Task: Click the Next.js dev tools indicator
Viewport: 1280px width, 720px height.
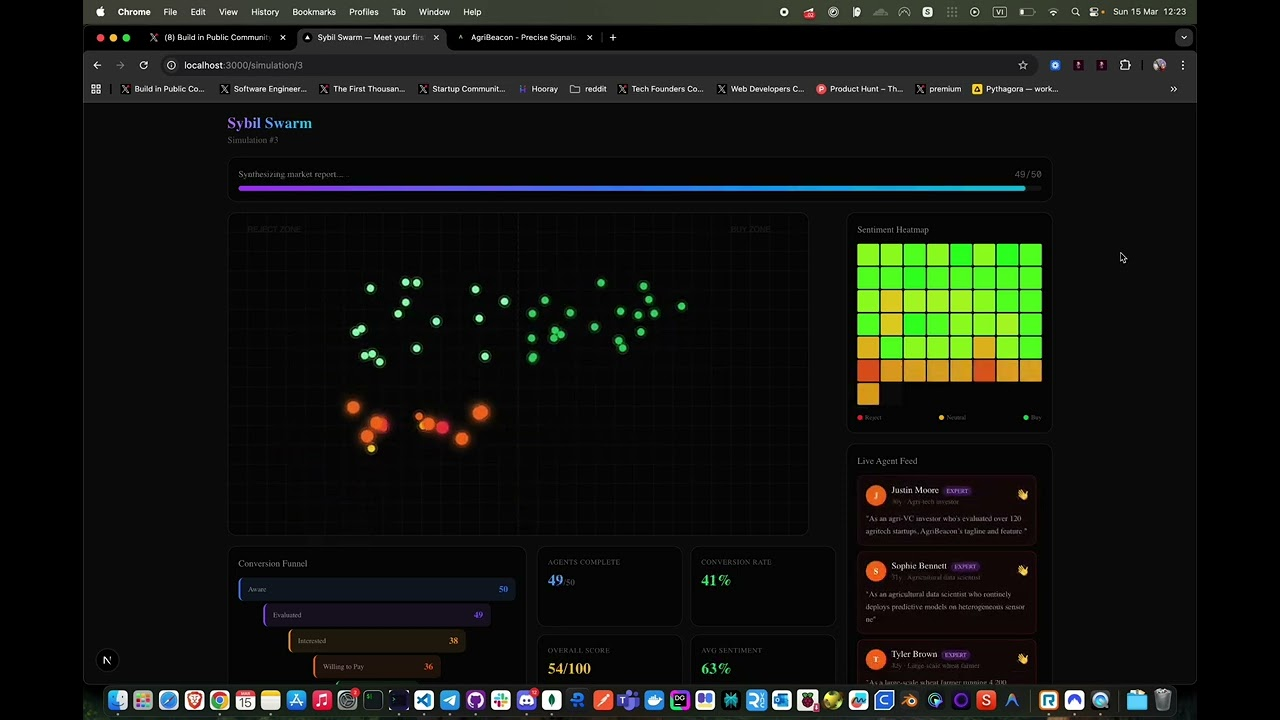Action: [107, 660]
